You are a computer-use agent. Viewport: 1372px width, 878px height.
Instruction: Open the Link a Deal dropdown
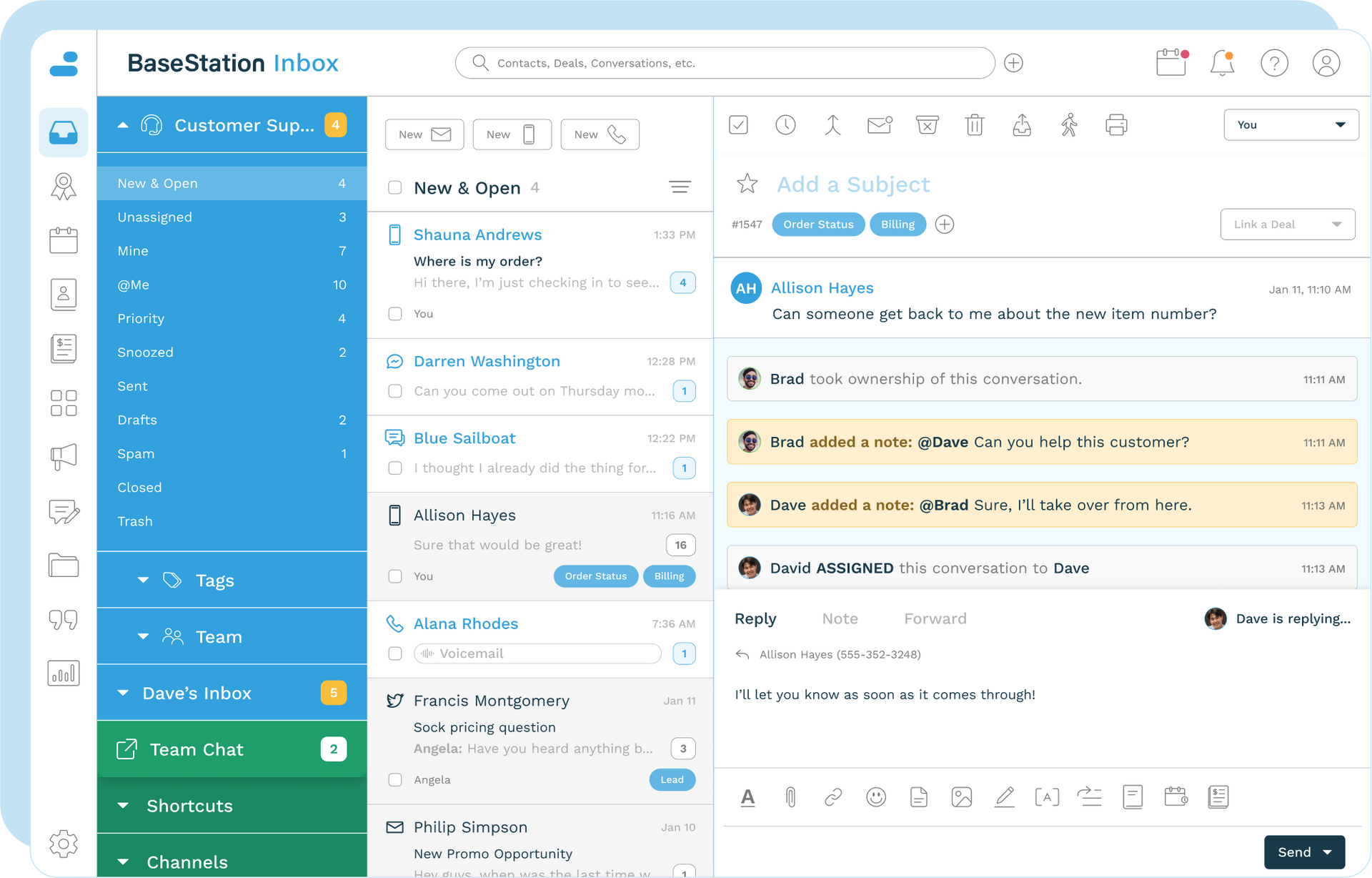point(1287,225)
